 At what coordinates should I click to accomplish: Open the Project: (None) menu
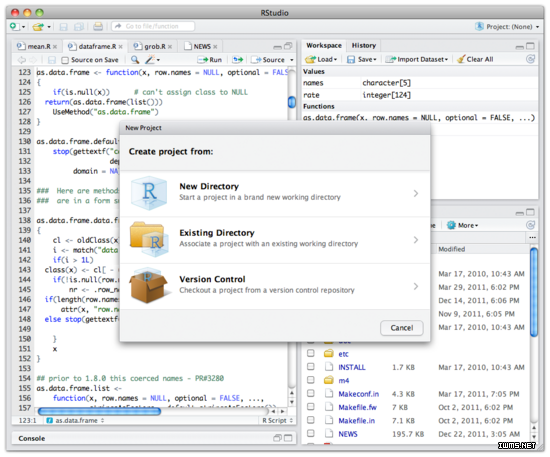[508, 27]
